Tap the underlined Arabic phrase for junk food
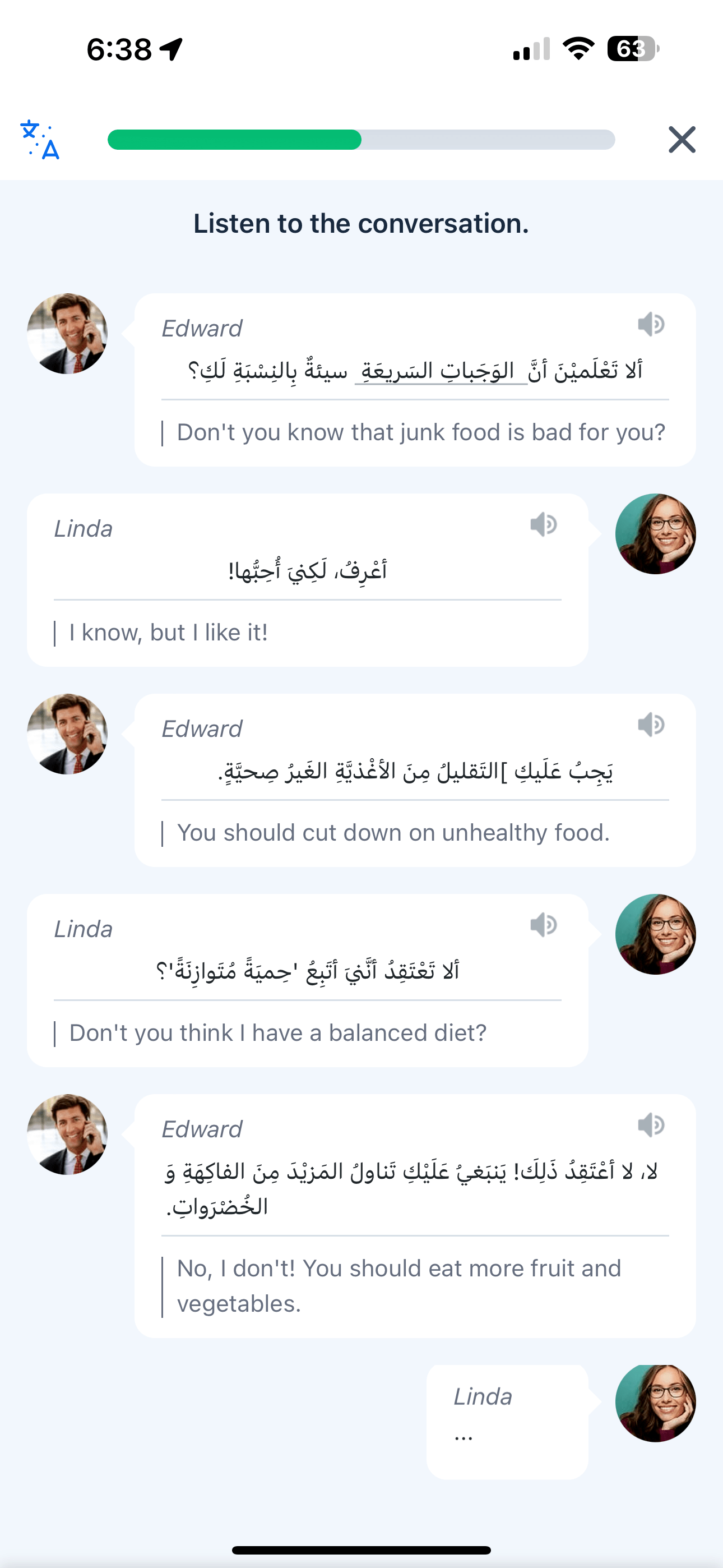The height and width of the screenshot is (1568, 723). click(441, 371)
